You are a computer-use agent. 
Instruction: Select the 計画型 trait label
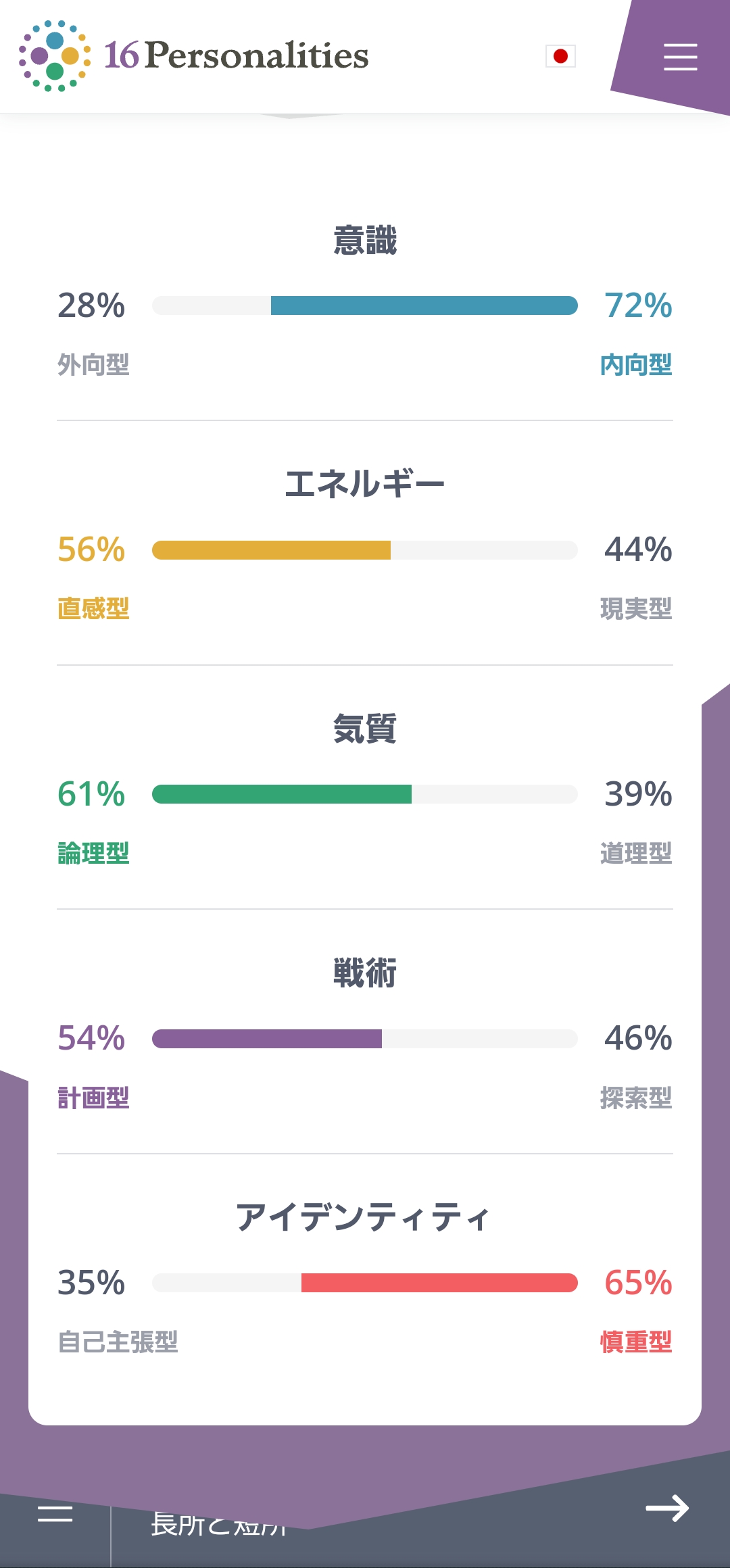point(93,1098)
